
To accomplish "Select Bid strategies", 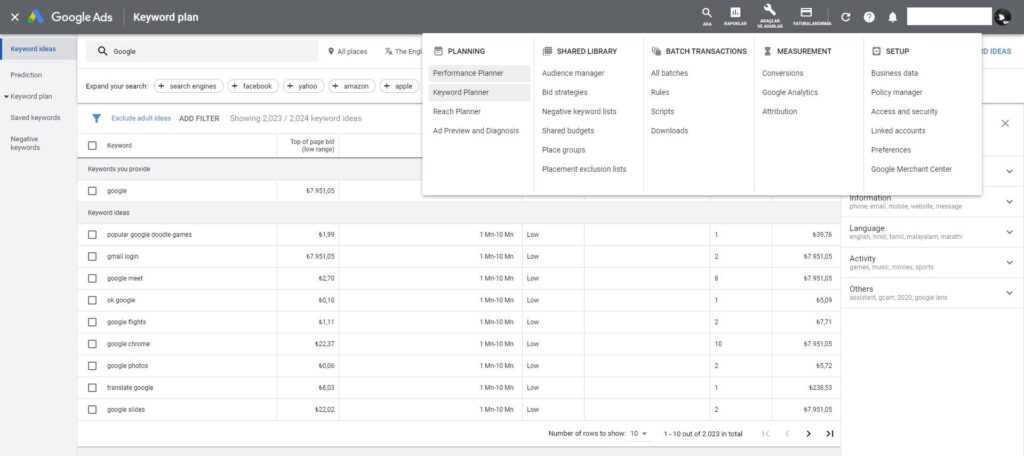I will 564,92.
